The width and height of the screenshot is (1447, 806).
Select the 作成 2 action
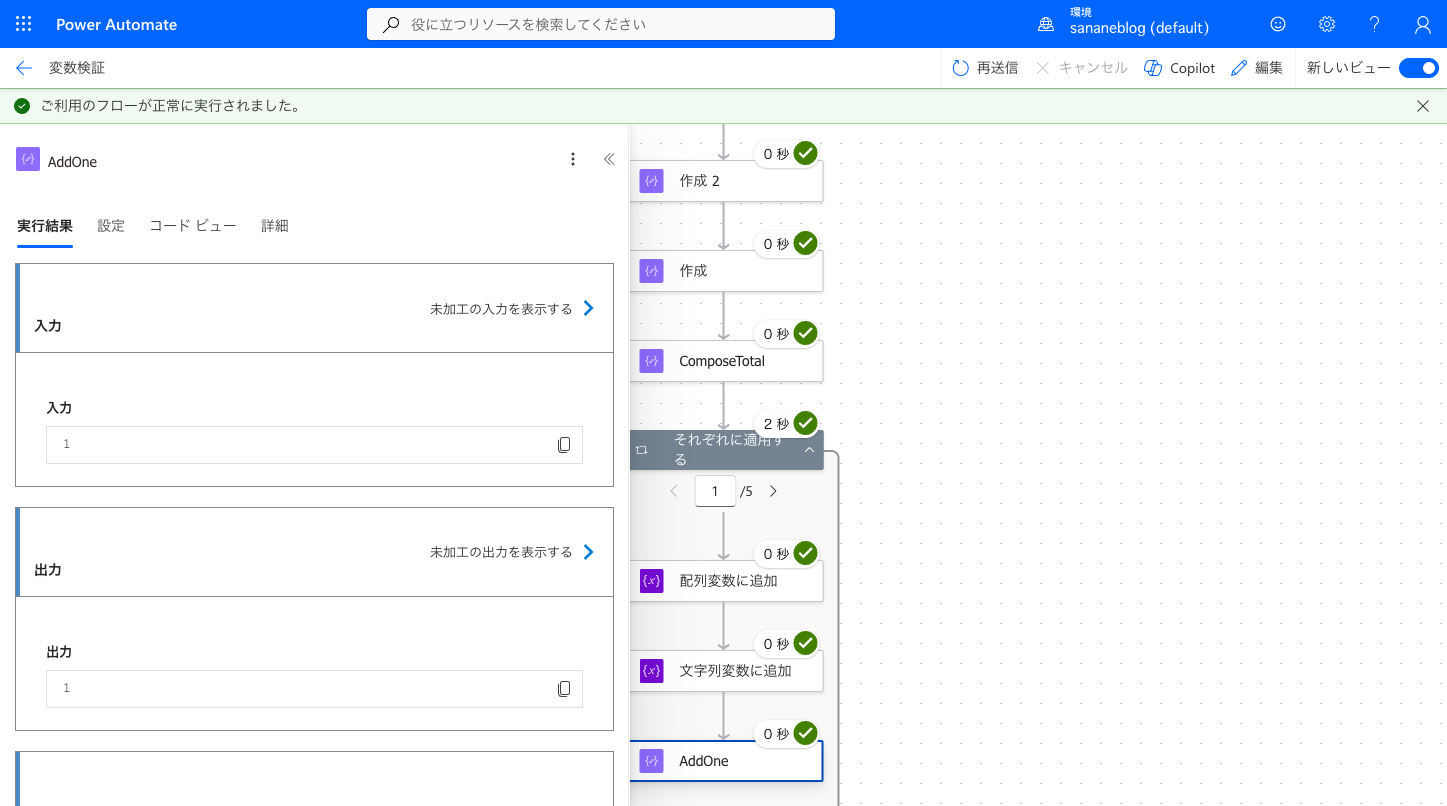(726, 181)
